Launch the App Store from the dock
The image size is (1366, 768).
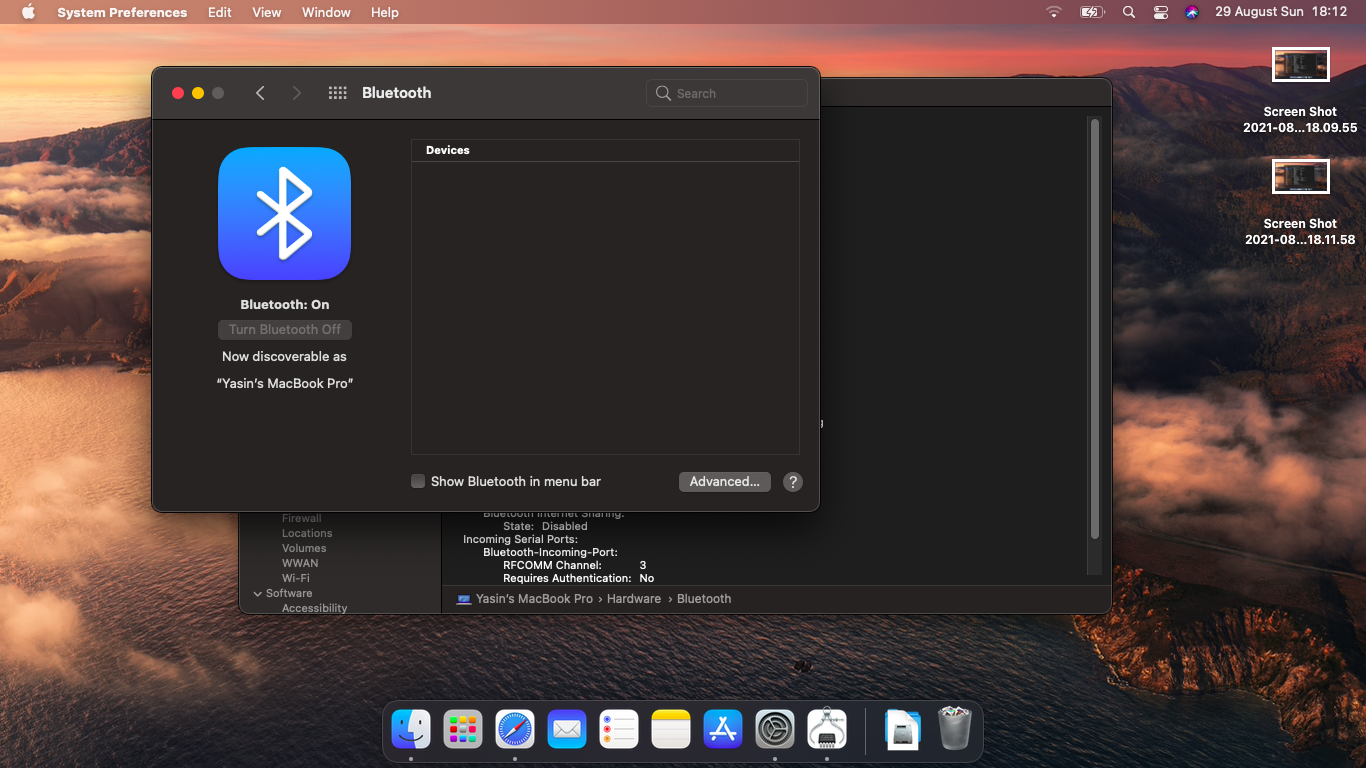[722, 729]
